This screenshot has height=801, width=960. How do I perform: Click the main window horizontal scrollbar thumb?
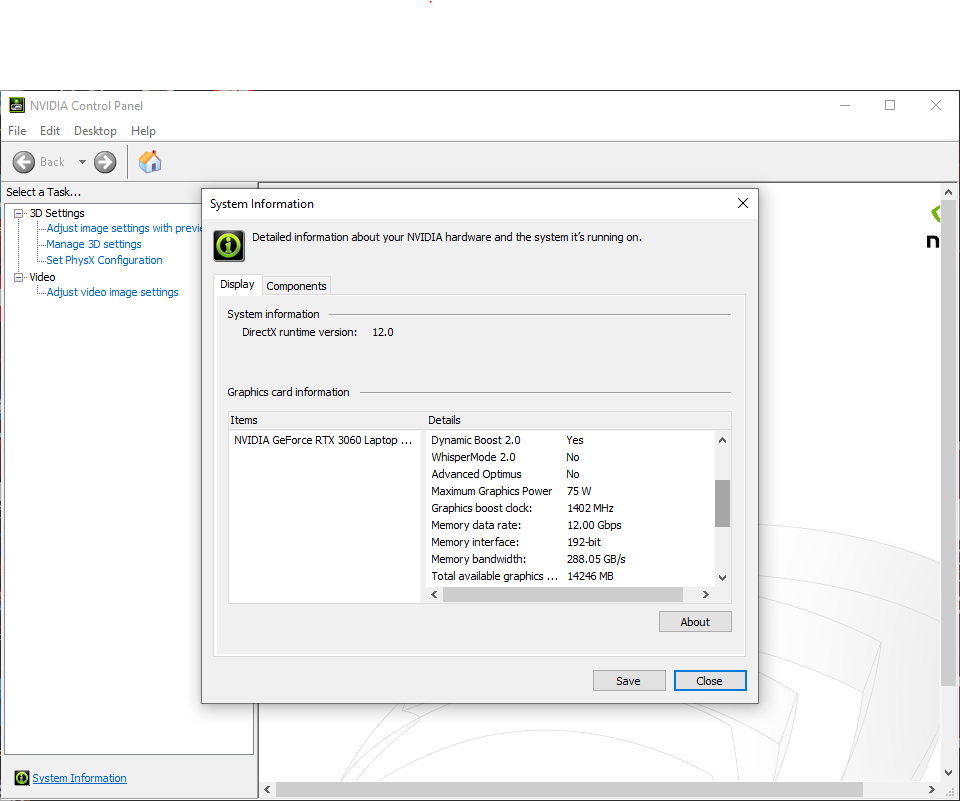pyautogui.click(x=569, y=789)
